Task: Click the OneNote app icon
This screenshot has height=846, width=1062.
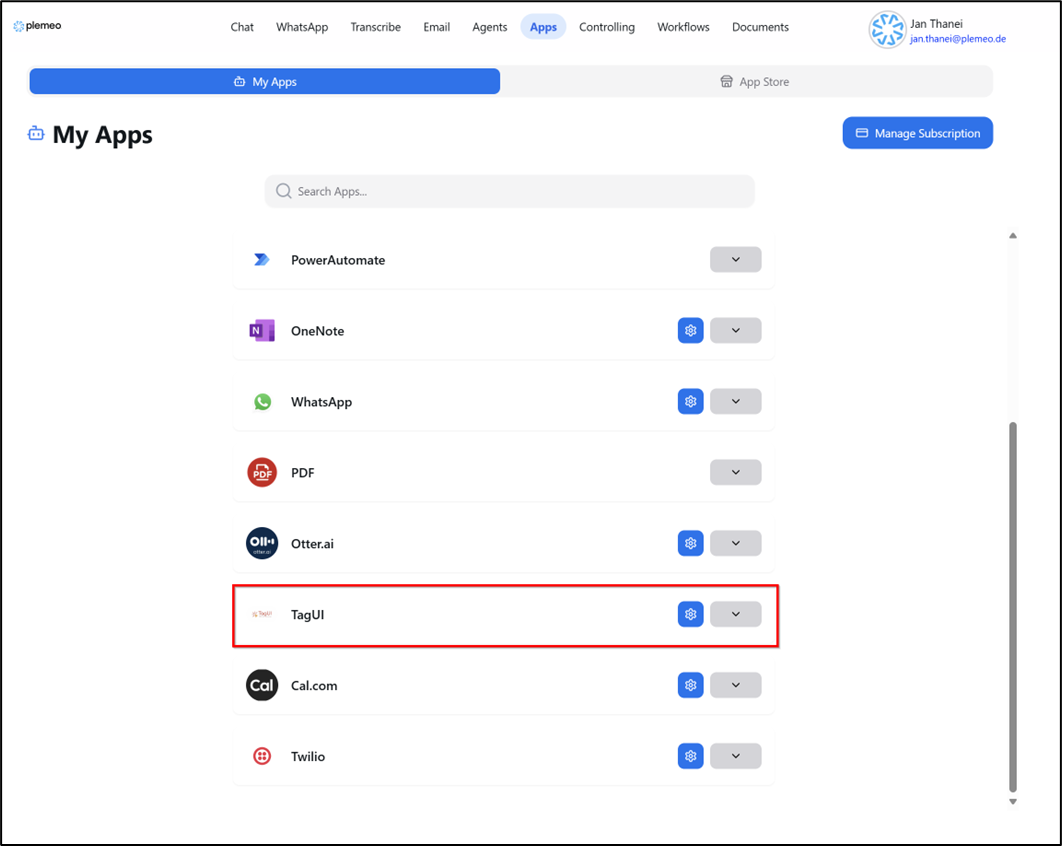Action: [261, 330]
